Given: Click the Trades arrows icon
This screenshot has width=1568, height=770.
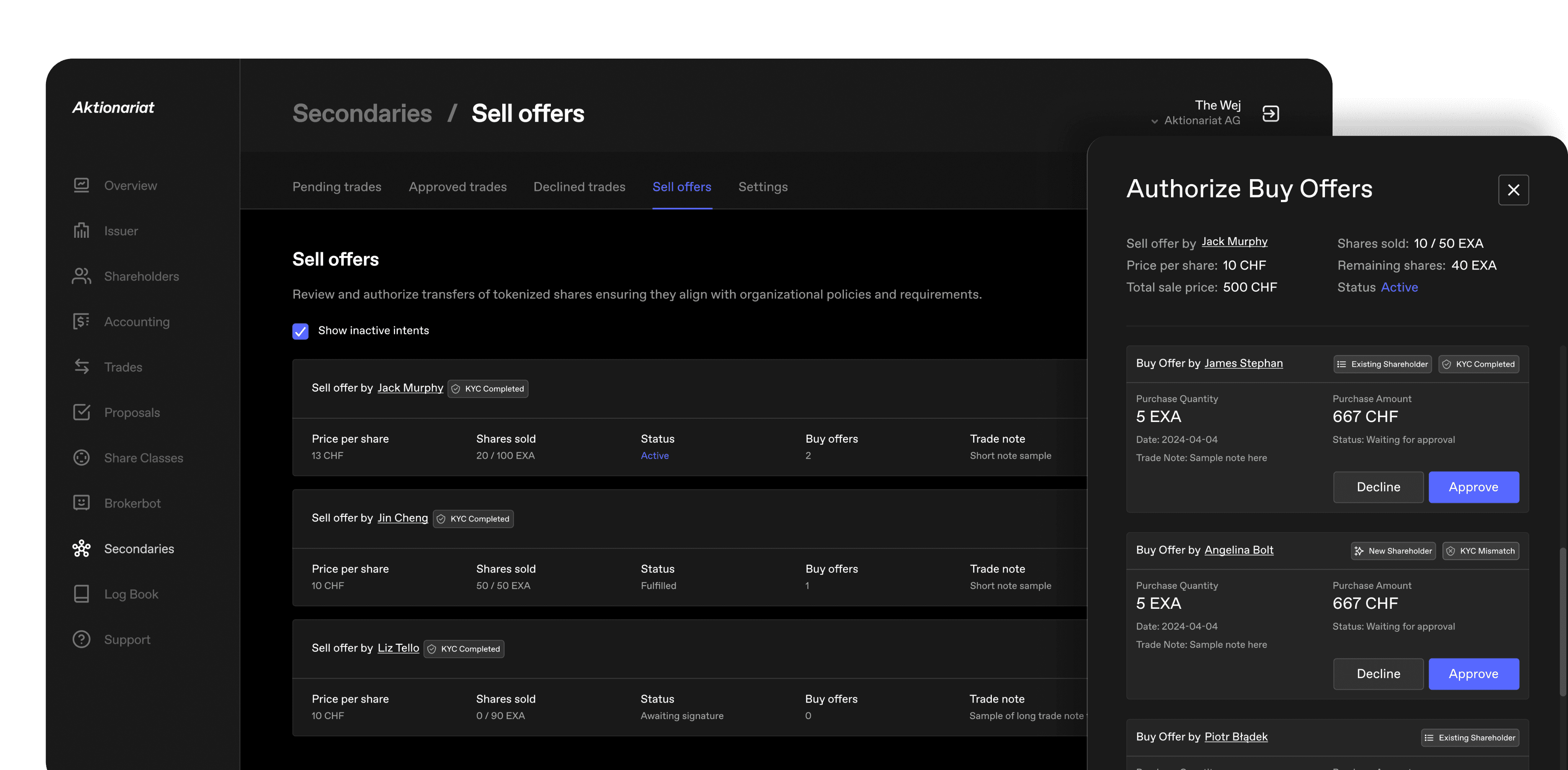Looking at the screenshot, I should tap(82, 366).
